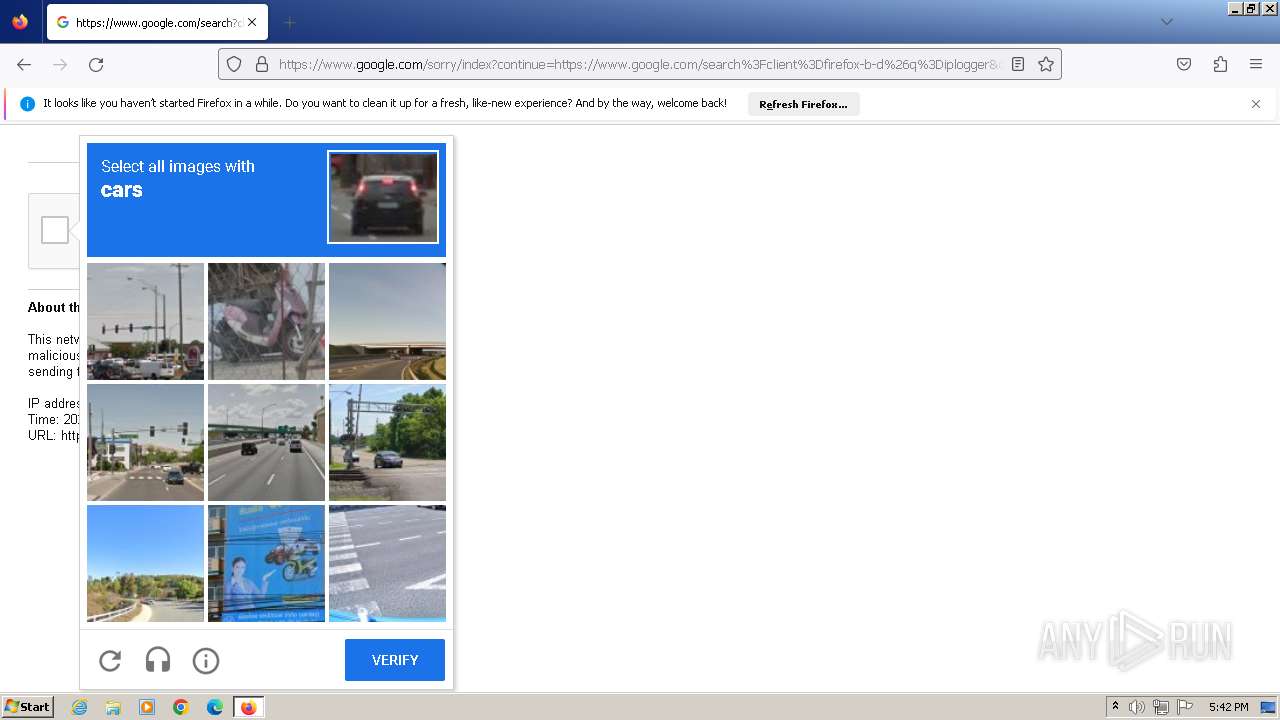Image resolution: width=1280 pixels, height=720 pixels.
Task: Select the intersection with cars image tile
Action: click(145, 442)
